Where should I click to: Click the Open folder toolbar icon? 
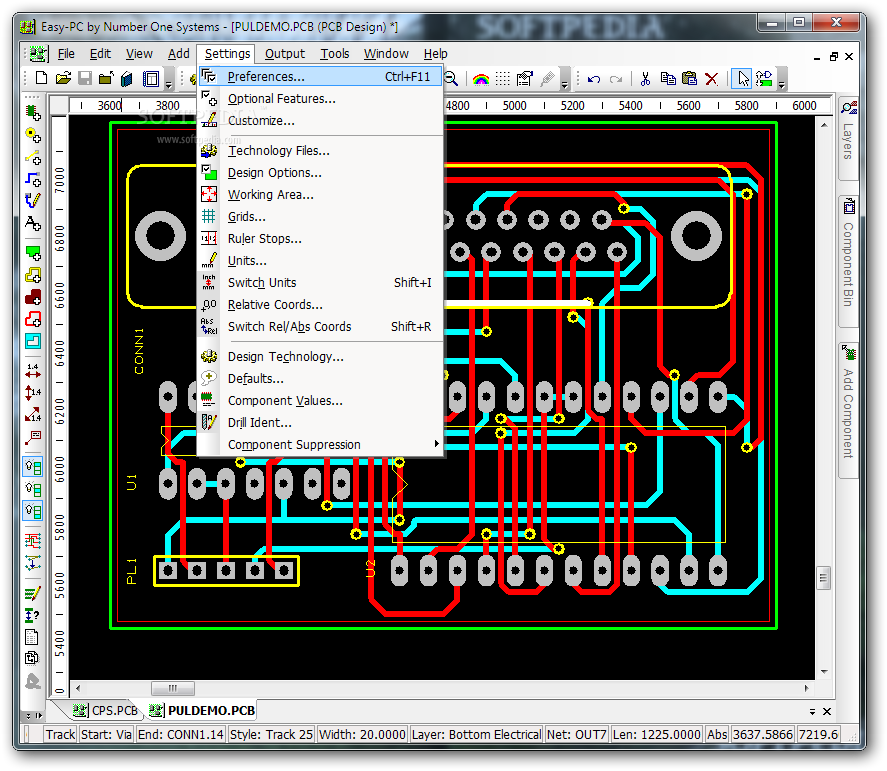(63, 78)
